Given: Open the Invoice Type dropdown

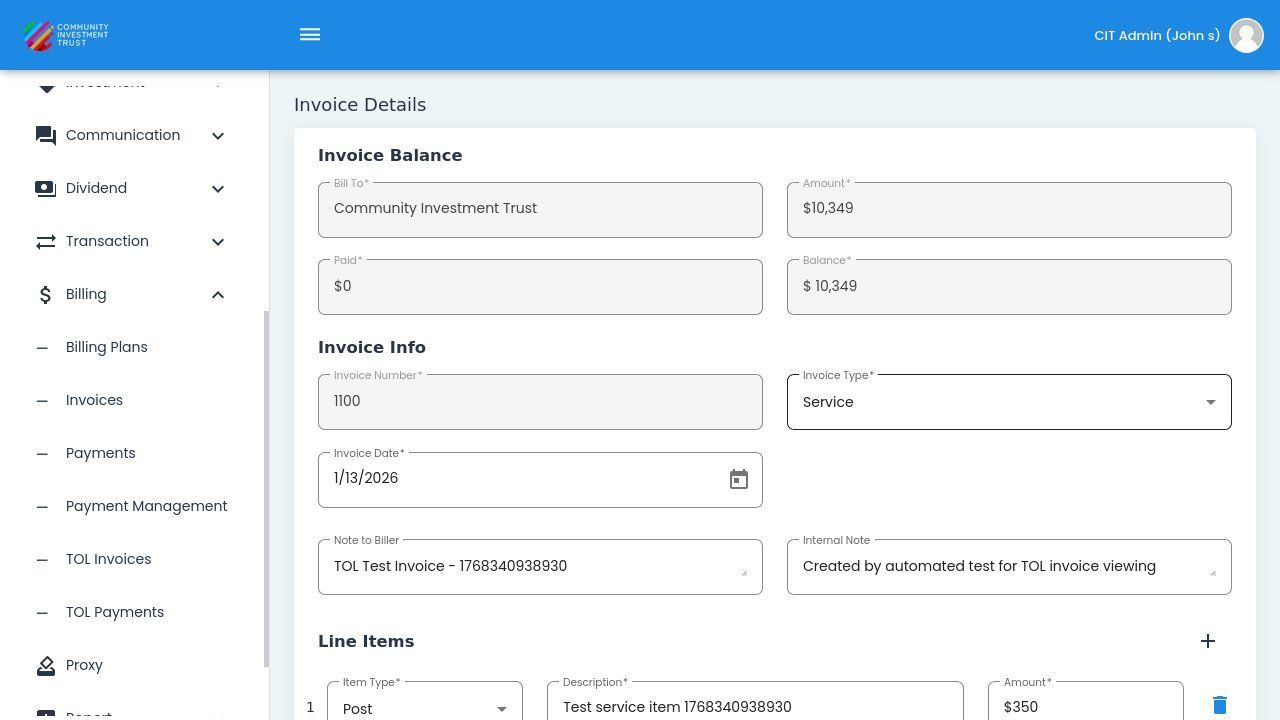Looking at the screenshot, I should click(1008, 402).
